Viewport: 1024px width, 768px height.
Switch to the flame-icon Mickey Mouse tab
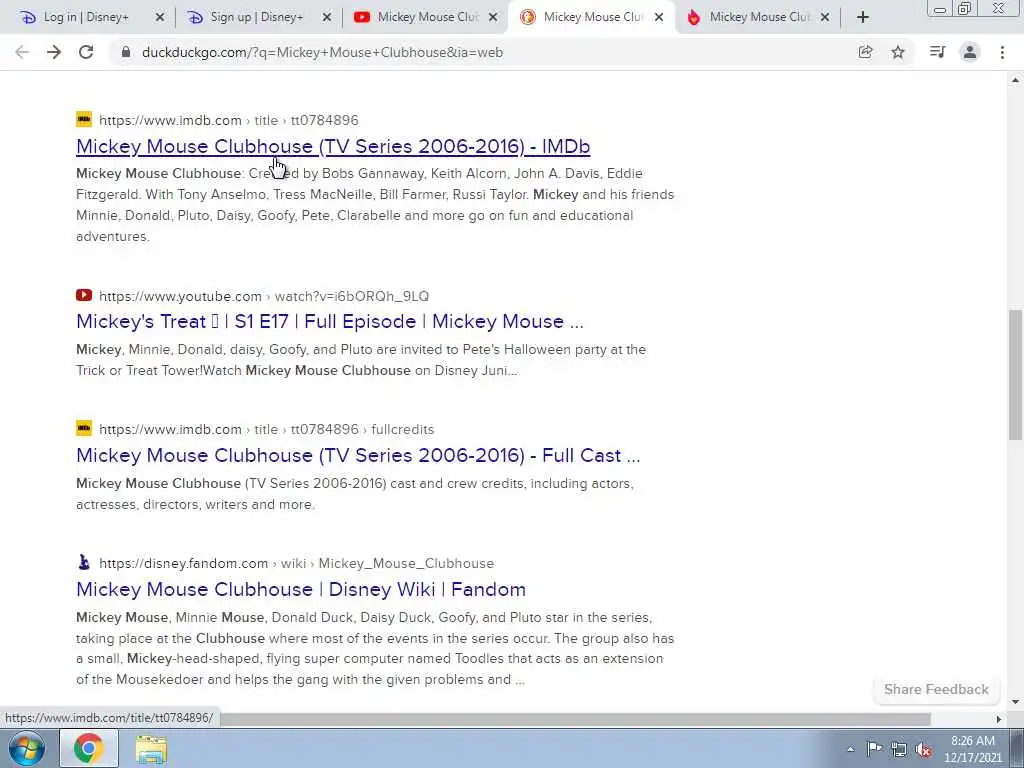coord(758,18)
